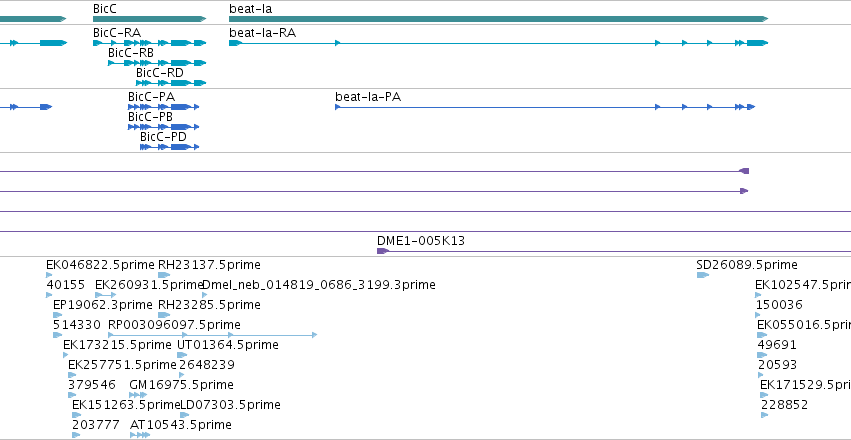Click the UT01364.5prime EST marker
851x440 pixels.
point(182,355)
